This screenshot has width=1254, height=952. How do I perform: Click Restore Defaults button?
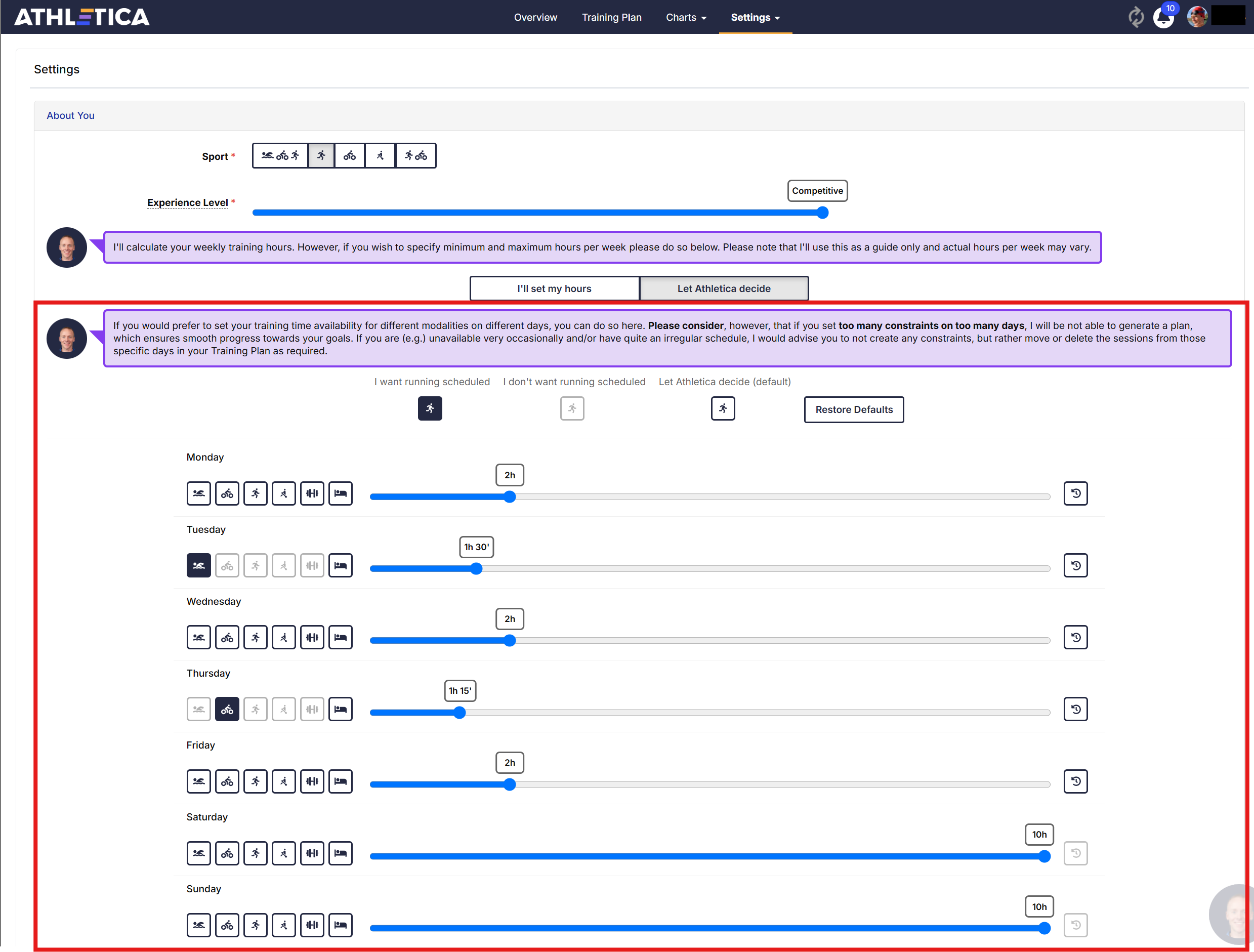coord(854,409)
